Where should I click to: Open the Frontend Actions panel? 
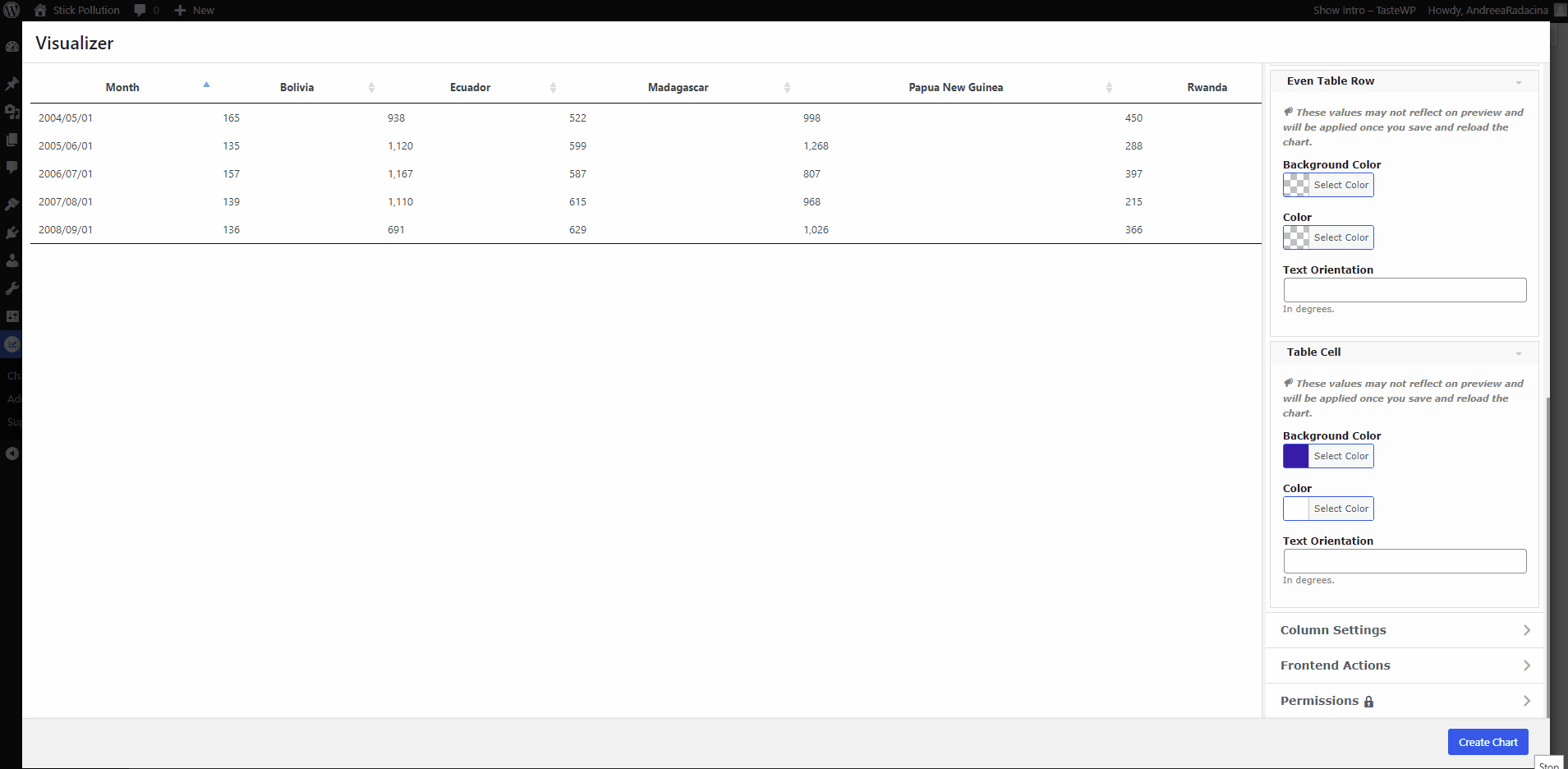pos(1404,665)
